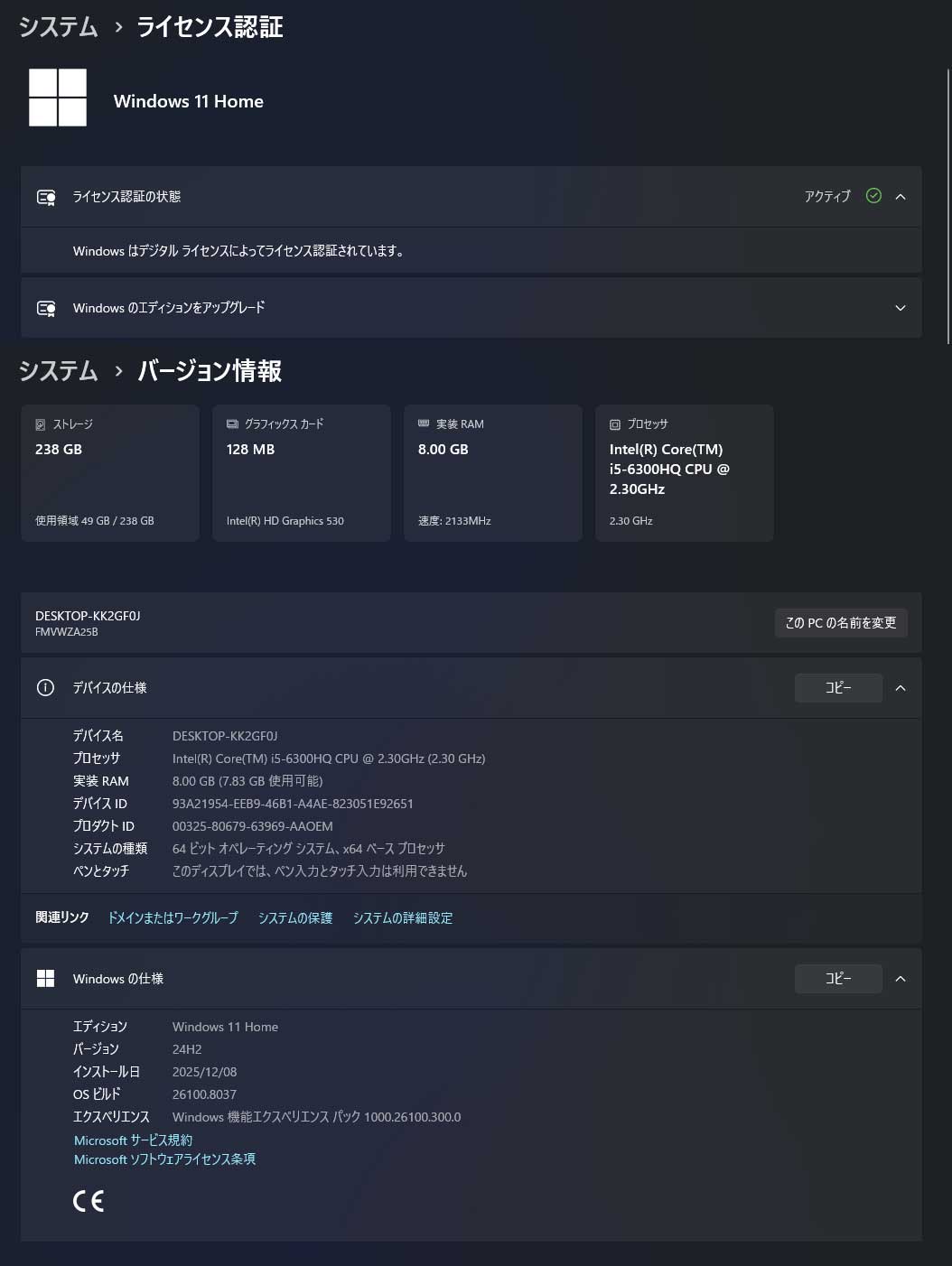Collapse the license activation status section
The width and height of the screenshot is (952, 1266).
(x=901, y=197)
